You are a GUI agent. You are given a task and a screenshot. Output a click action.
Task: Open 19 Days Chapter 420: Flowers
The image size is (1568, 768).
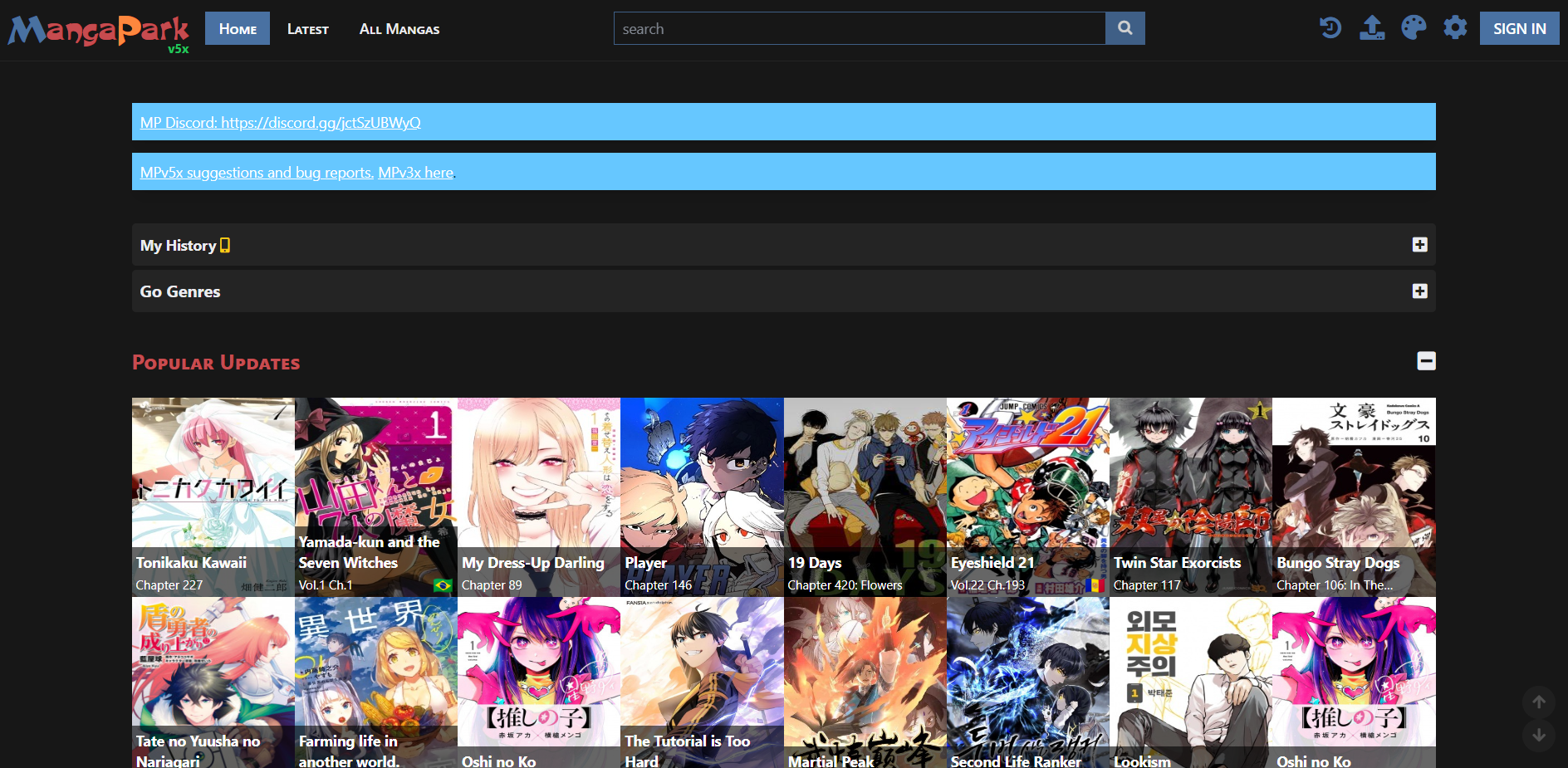pos(845,585)
